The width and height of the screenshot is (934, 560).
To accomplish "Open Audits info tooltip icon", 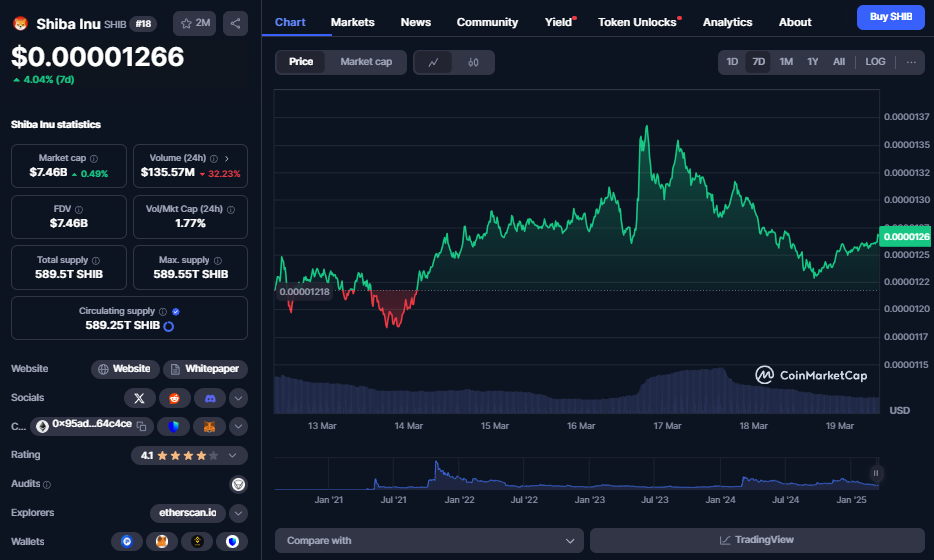I will point(47,484).
